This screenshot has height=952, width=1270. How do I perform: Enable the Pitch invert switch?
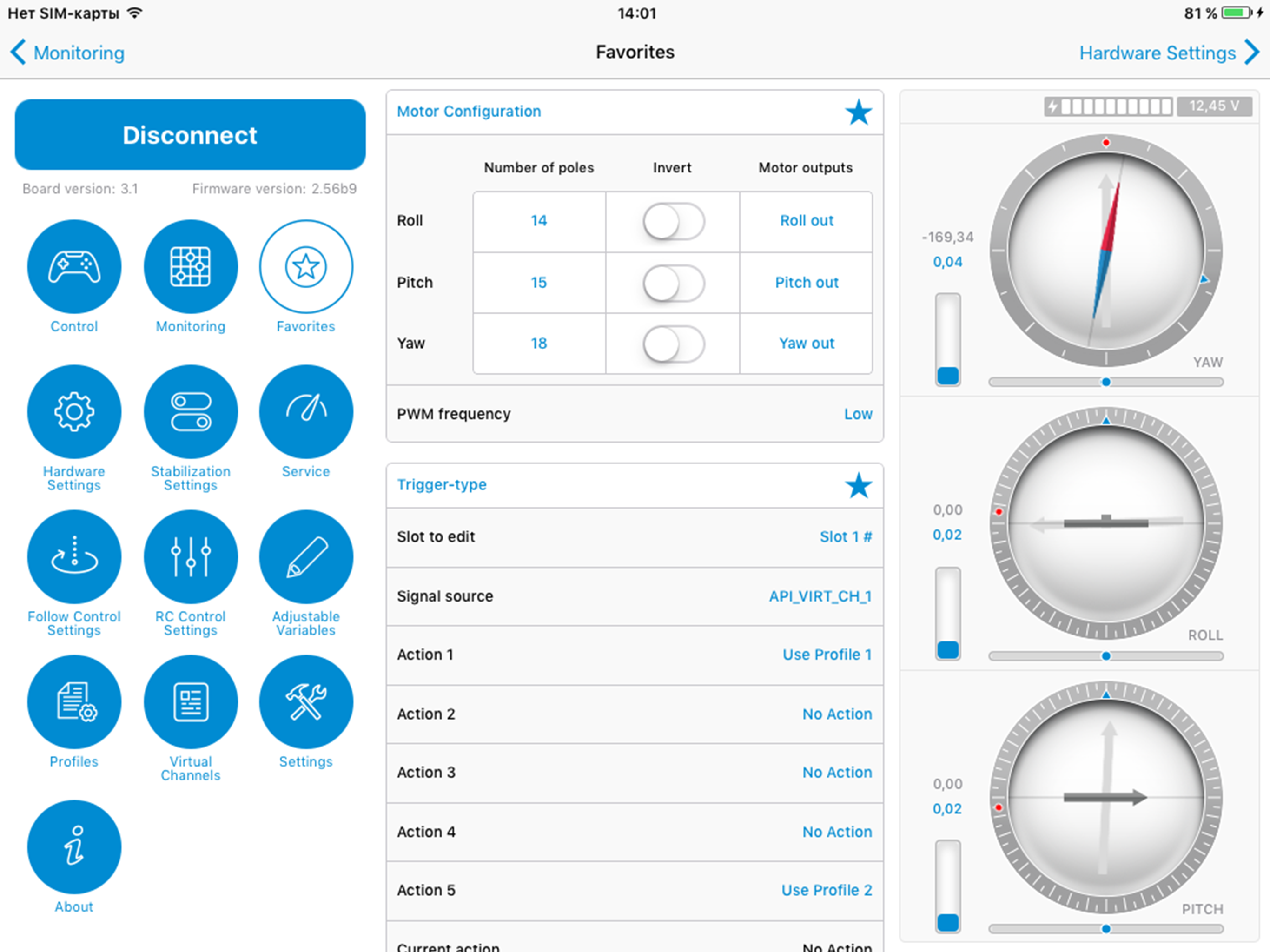point(673,283)
